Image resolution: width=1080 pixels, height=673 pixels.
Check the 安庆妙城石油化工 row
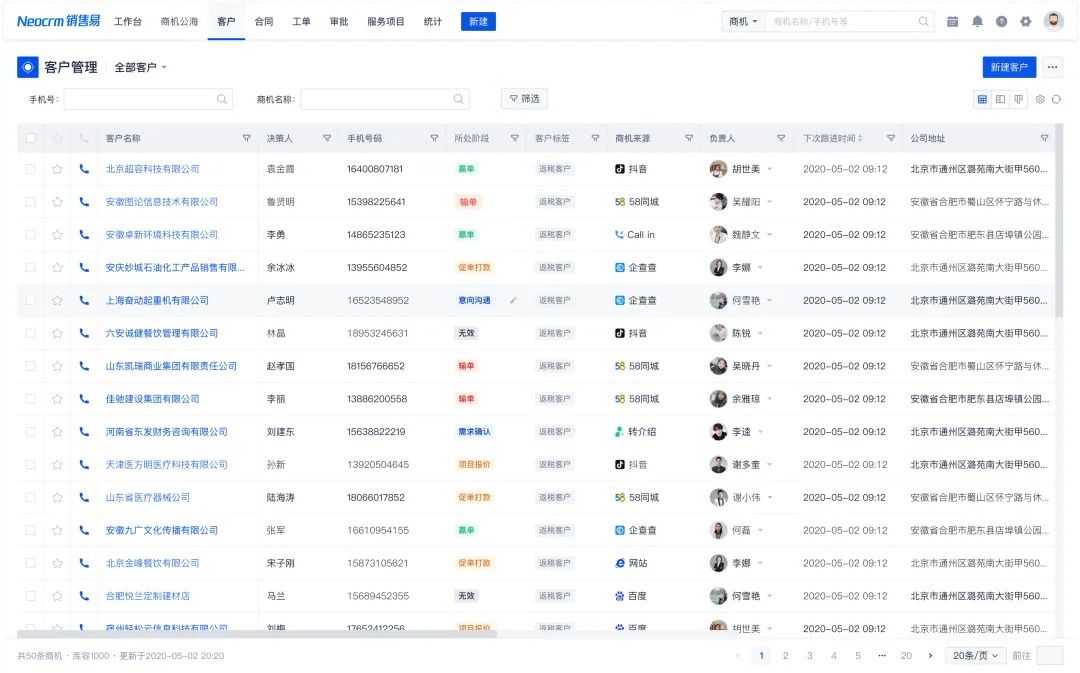[30, 267]
